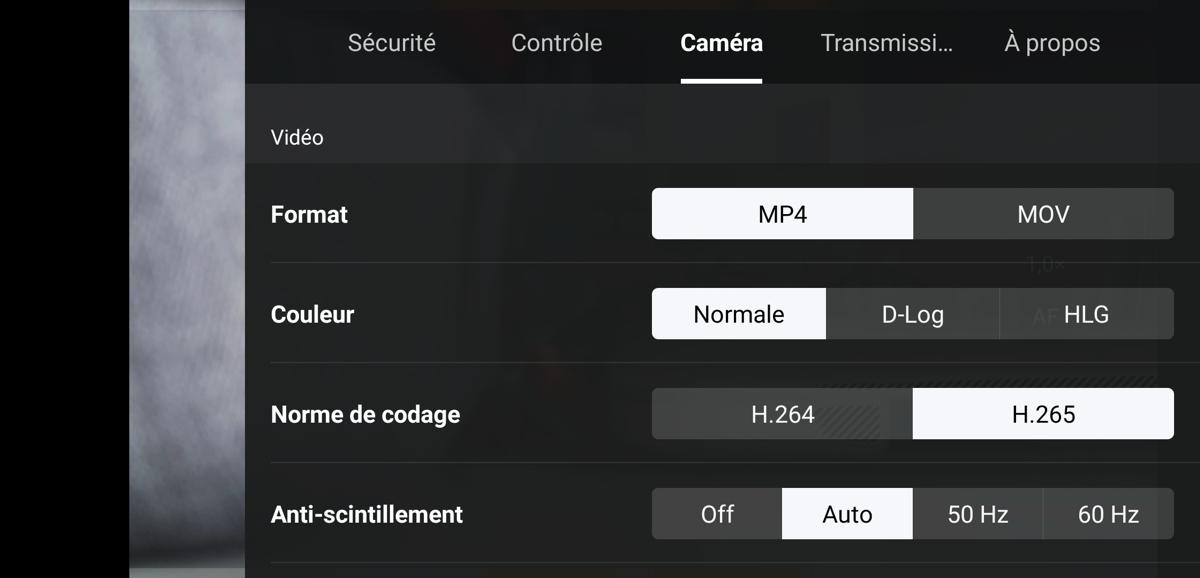Viewport: 1200px width, 578px height.
Task: Select D-Log color mode
Action: [x=913, y=314]
